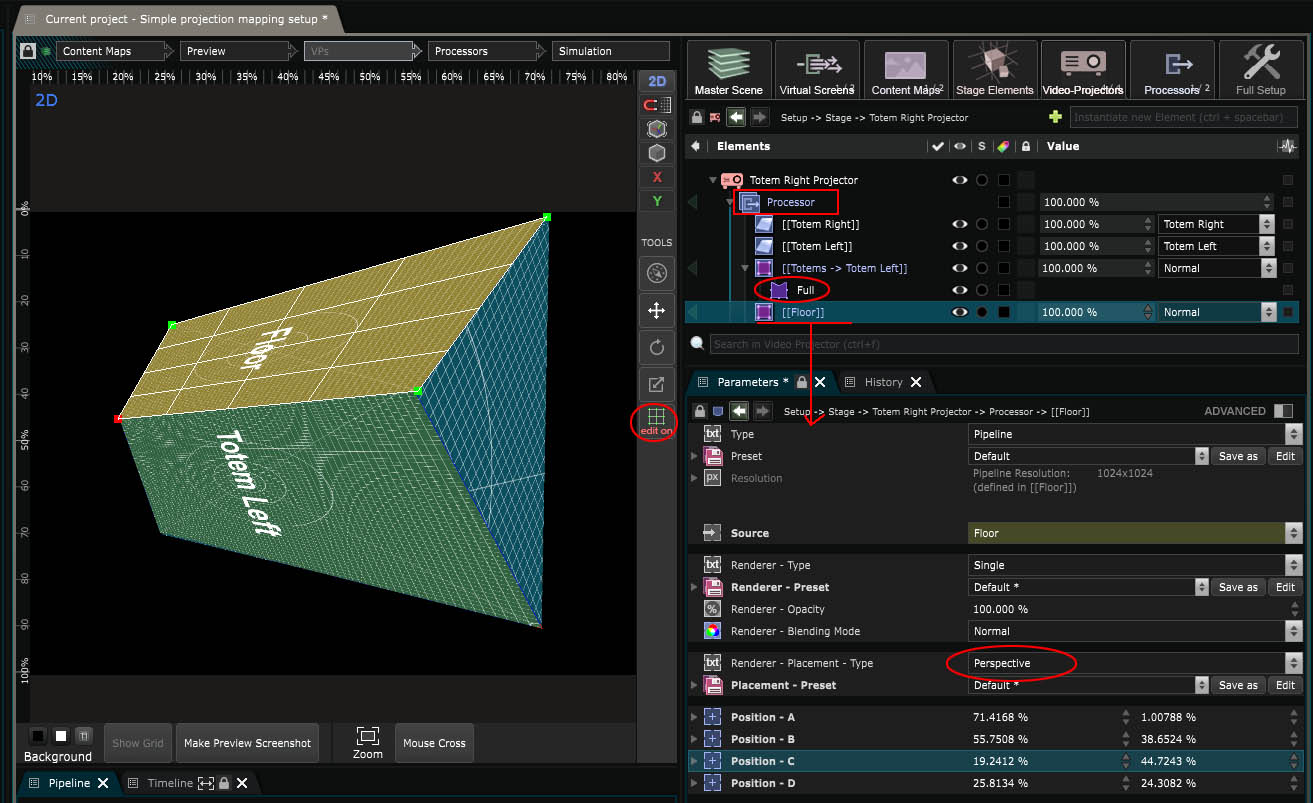Viewport: 1313px width, 803px height.
Task: Set the white background color swatch
Action: (61, 736)
